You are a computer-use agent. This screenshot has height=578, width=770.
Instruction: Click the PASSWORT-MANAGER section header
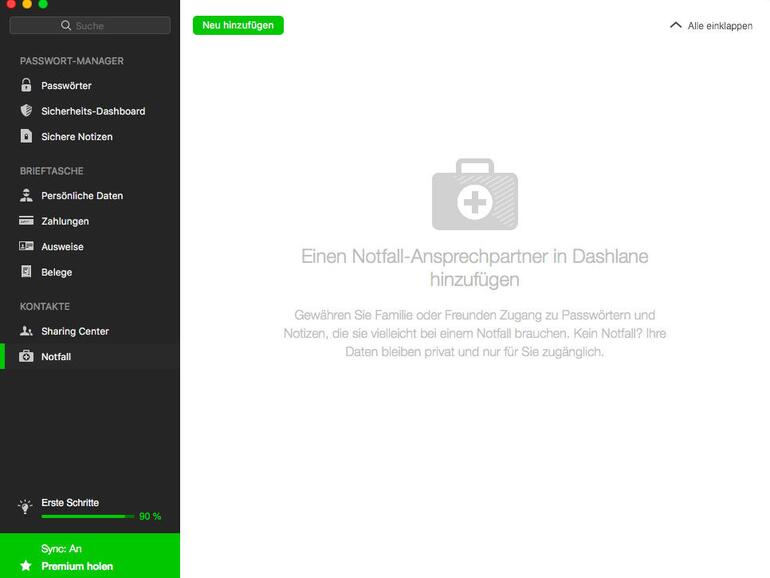tap(72, 61)
